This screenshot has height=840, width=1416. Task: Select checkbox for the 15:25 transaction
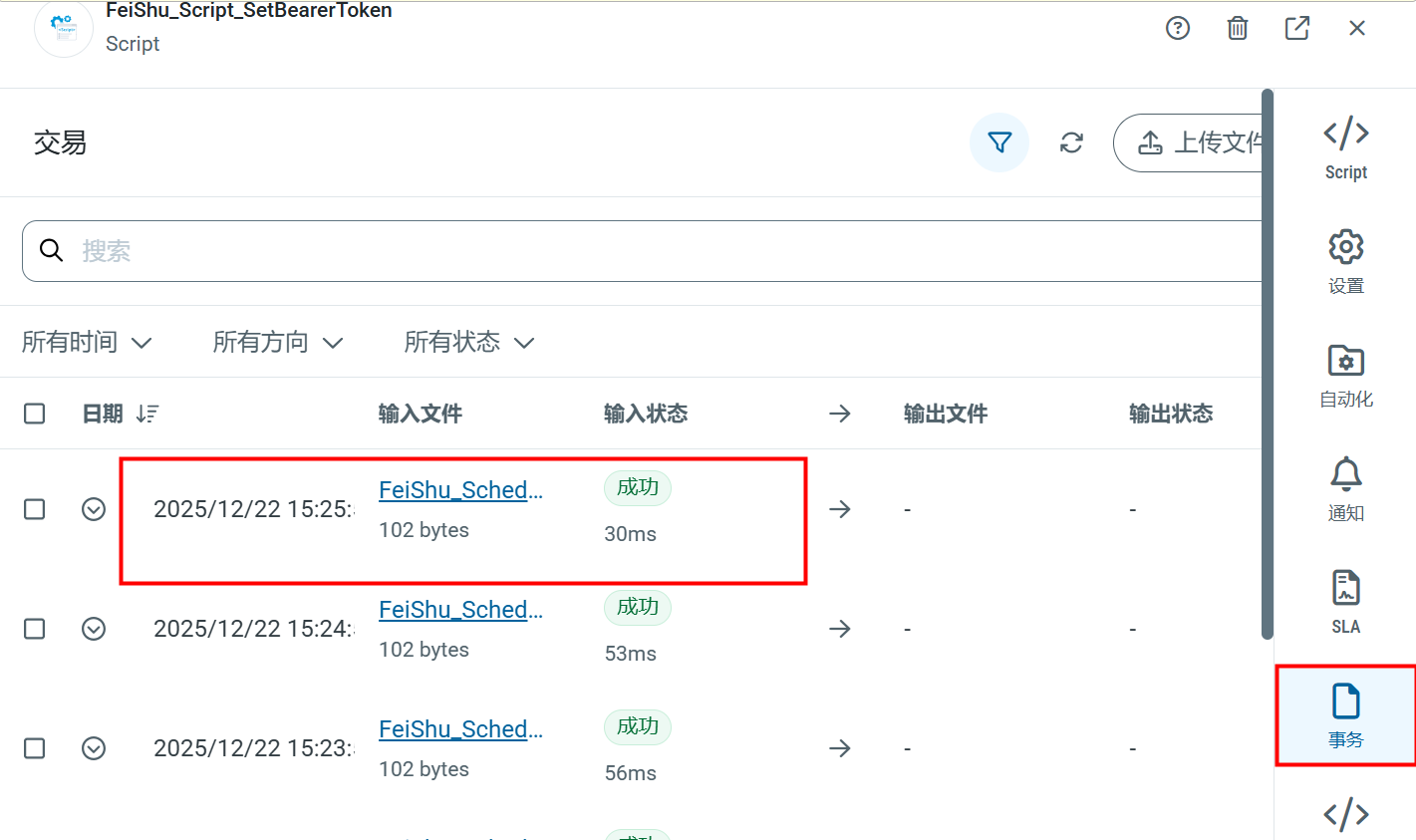35,509
